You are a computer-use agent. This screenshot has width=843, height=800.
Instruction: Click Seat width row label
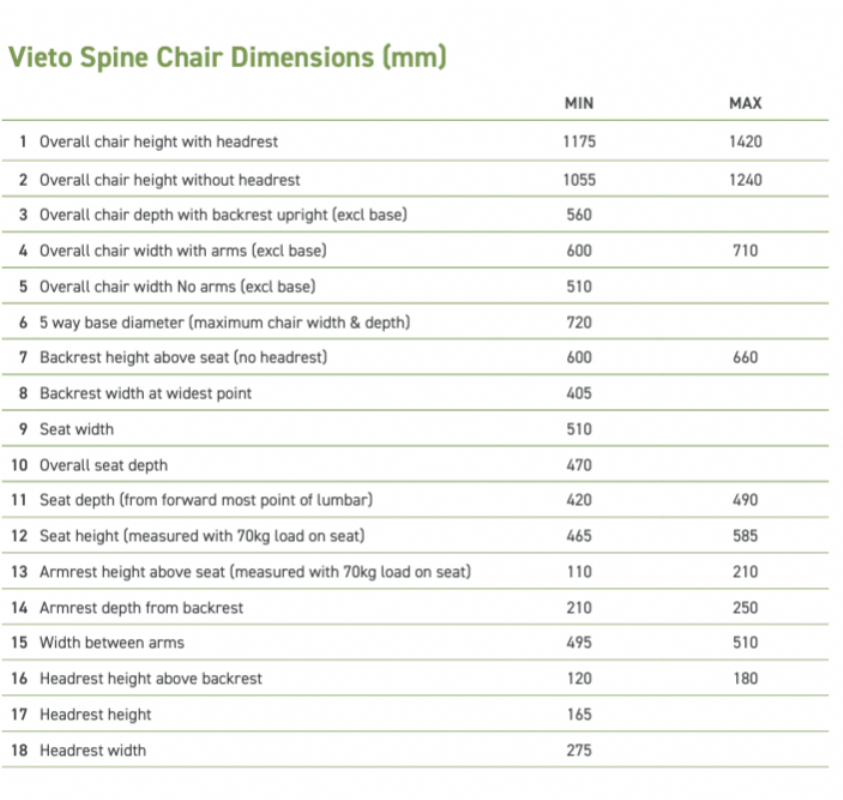coord(76,430)
